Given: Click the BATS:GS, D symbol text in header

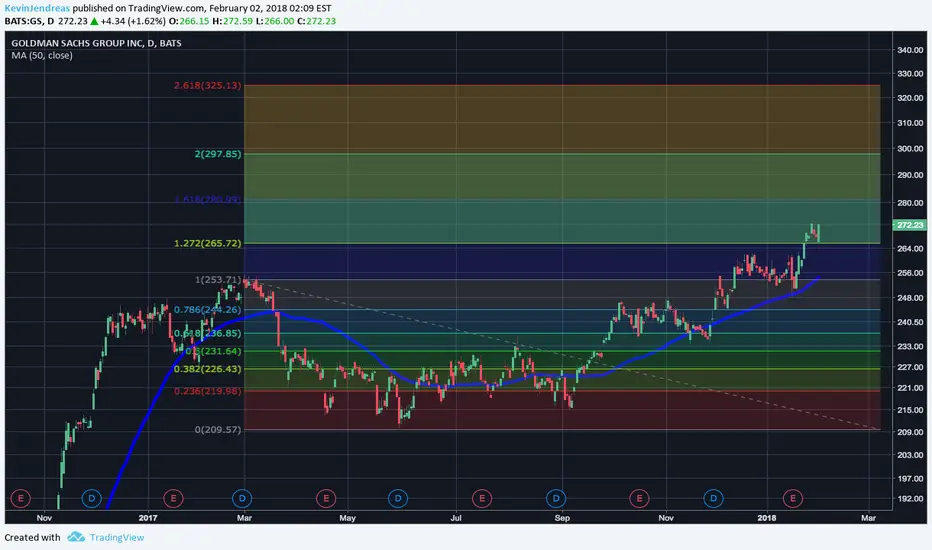Looking at the screenshot, I should coord(29,21).
